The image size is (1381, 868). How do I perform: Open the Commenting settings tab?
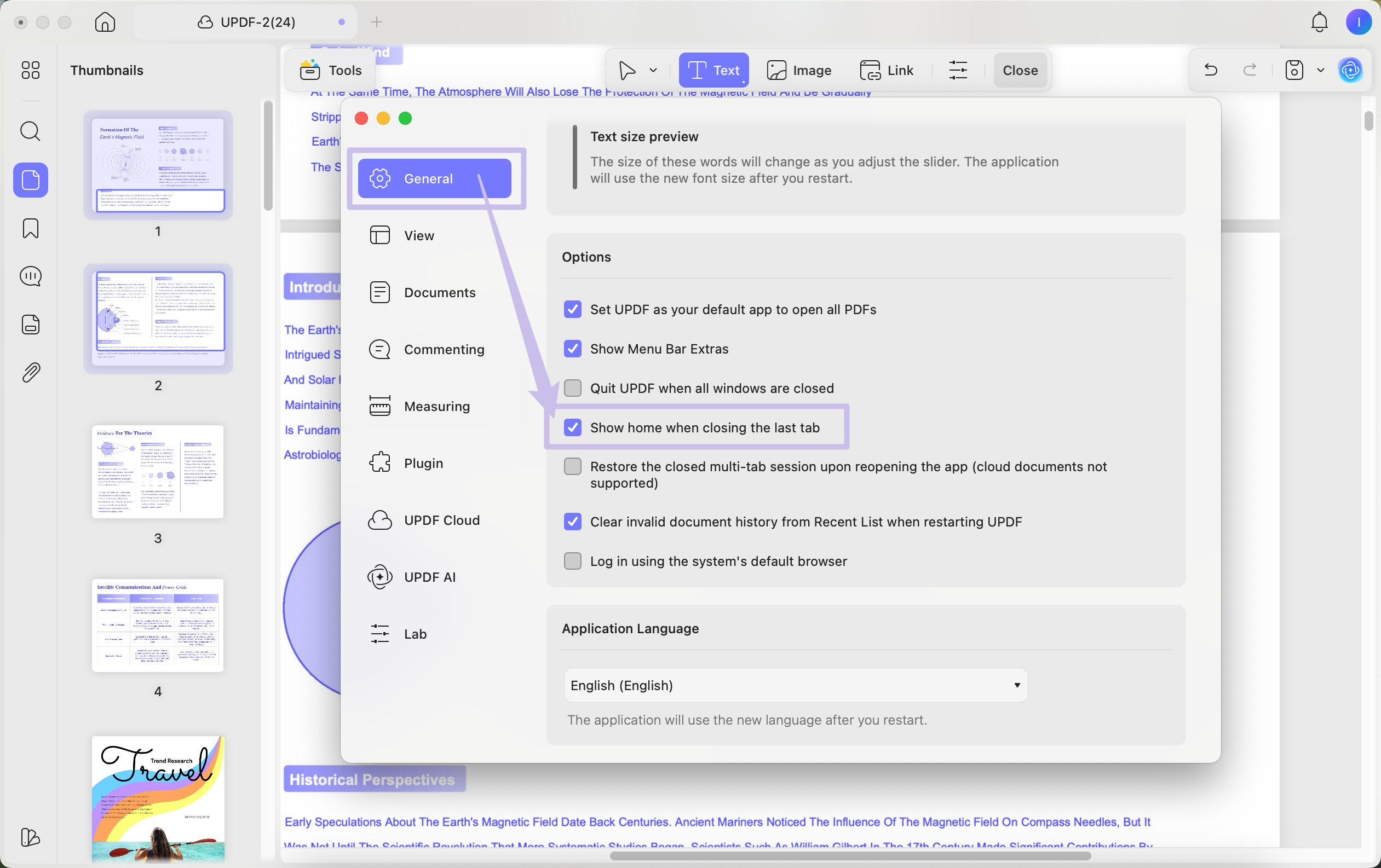[444, 349]
